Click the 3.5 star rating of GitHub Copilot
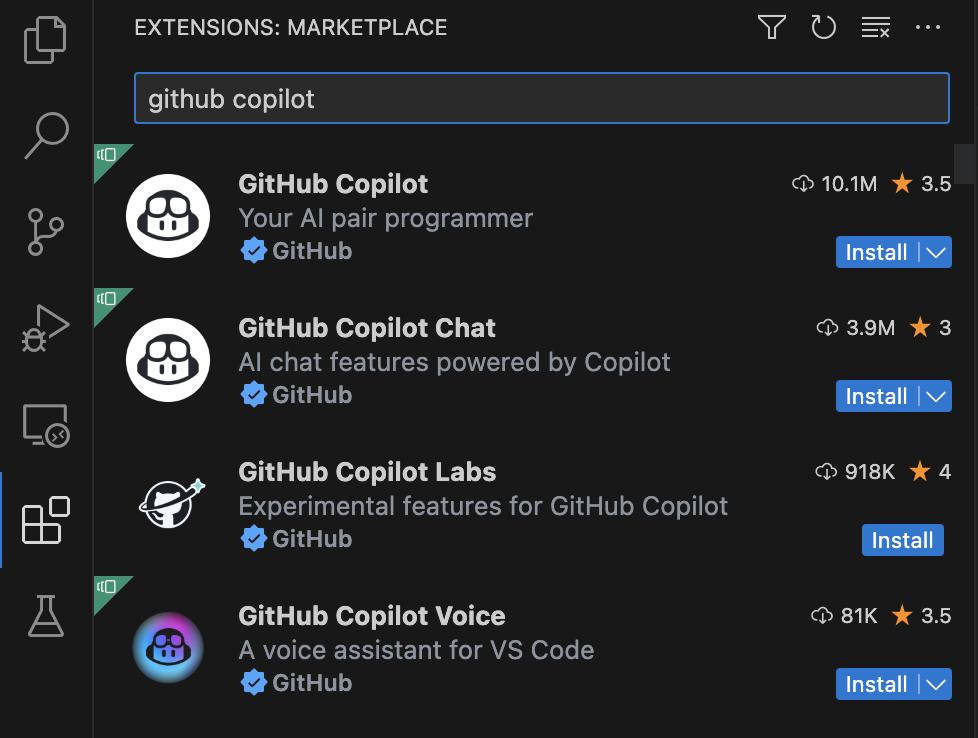 [x=922, y=184]
